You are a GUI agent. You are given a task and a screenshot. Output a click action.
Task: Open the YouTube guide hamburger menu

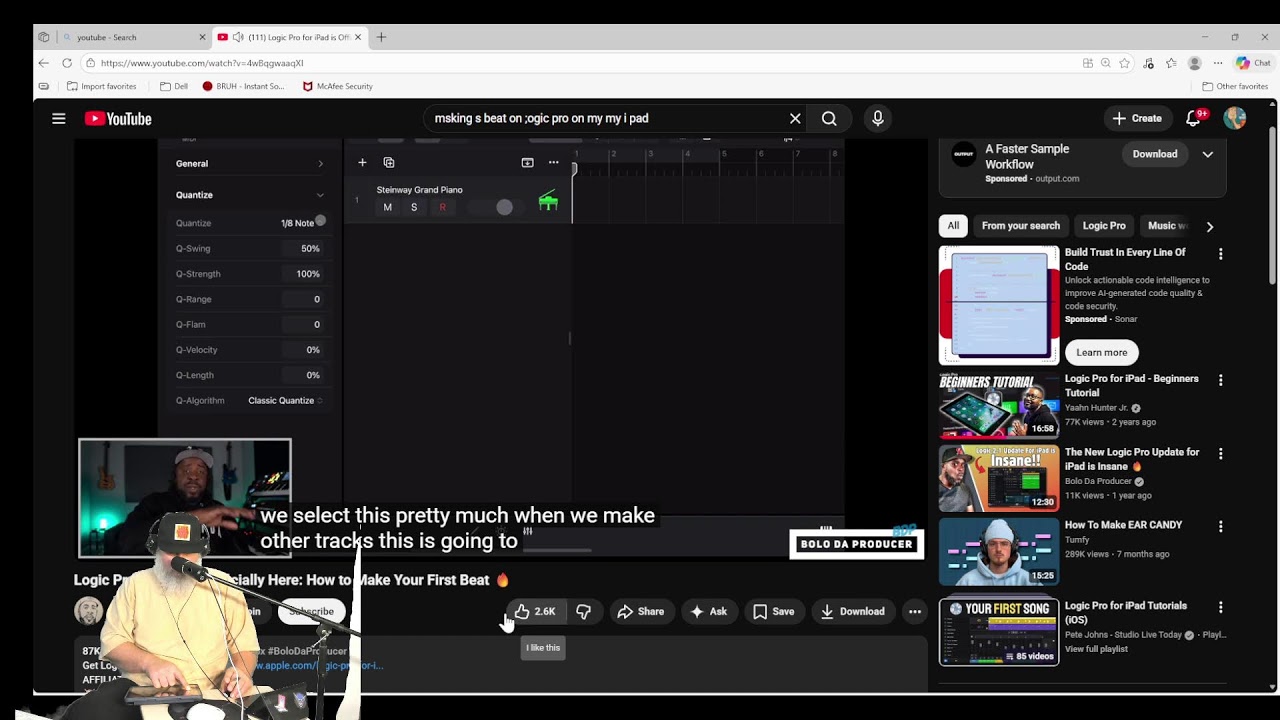click(x=59, y=118)
